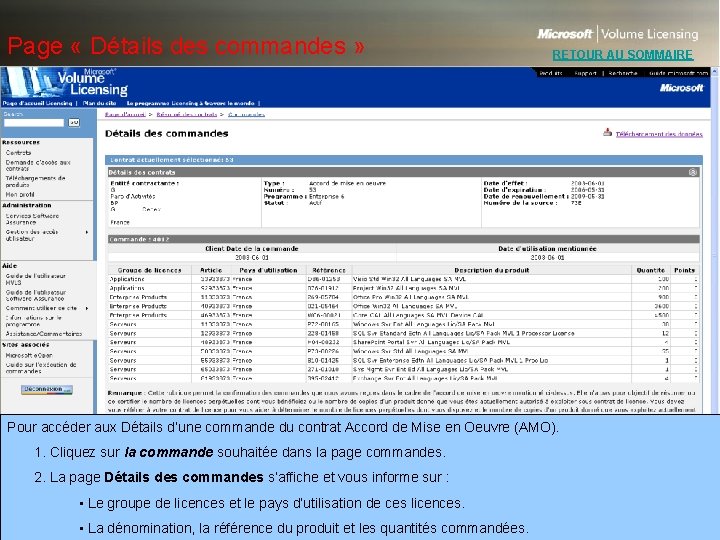720x540 pixels.
Task: Open Mon profil sidebar link
Action: pos(20,194)
